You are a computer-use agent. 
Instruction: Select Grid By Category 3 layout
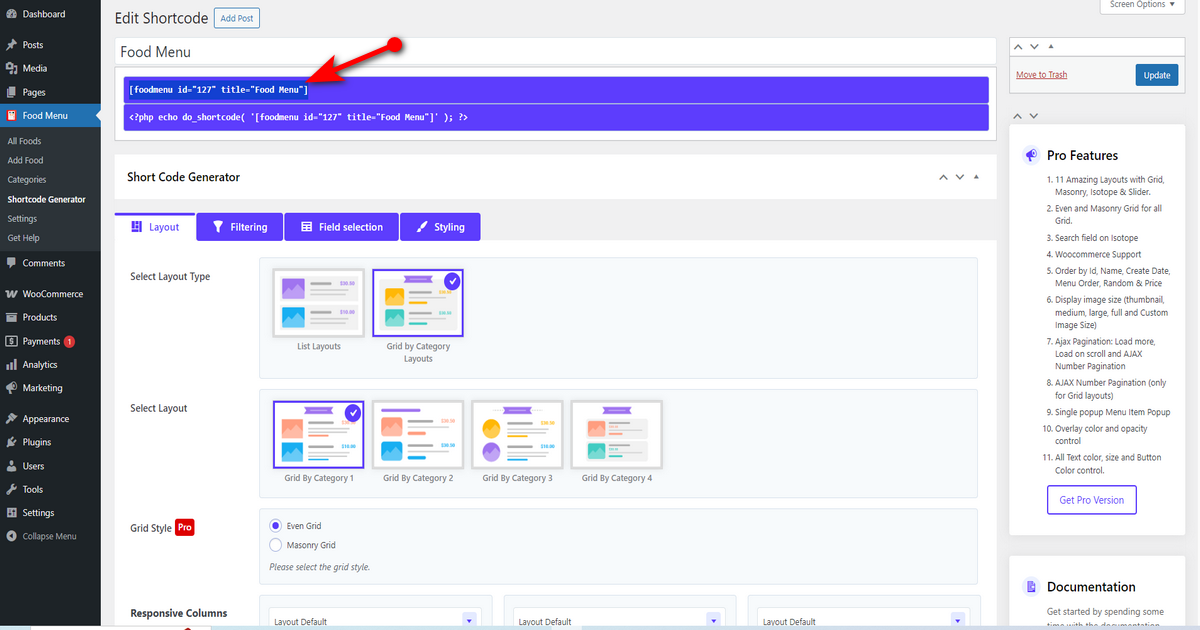(x=517, y=435)
